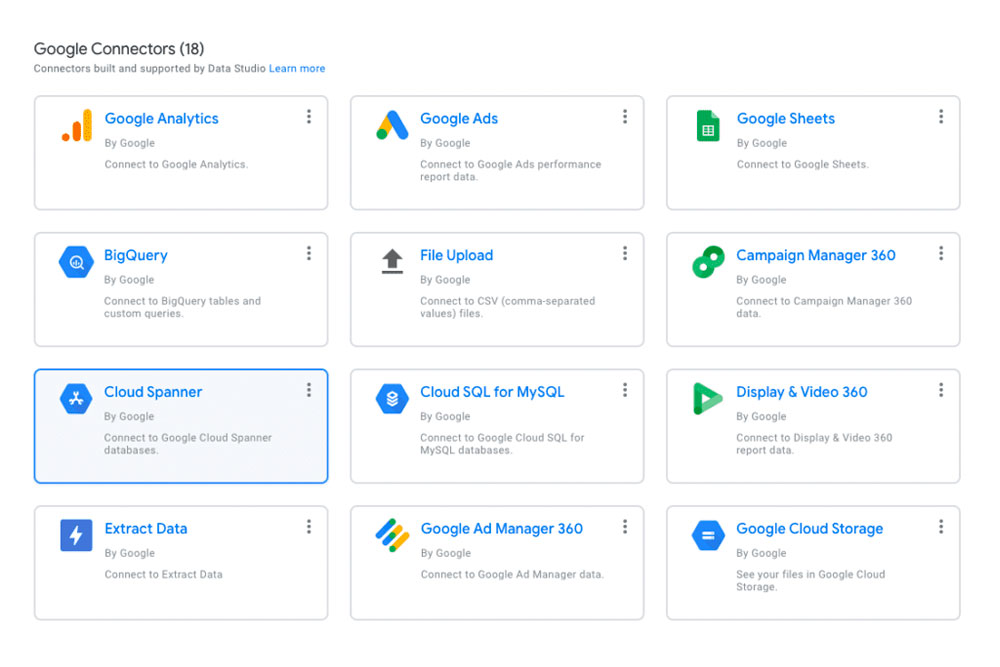The width and height of the screenshot is (1000, 667).
Task: Choose the Extract Data connector title
Action: [146, 529]
